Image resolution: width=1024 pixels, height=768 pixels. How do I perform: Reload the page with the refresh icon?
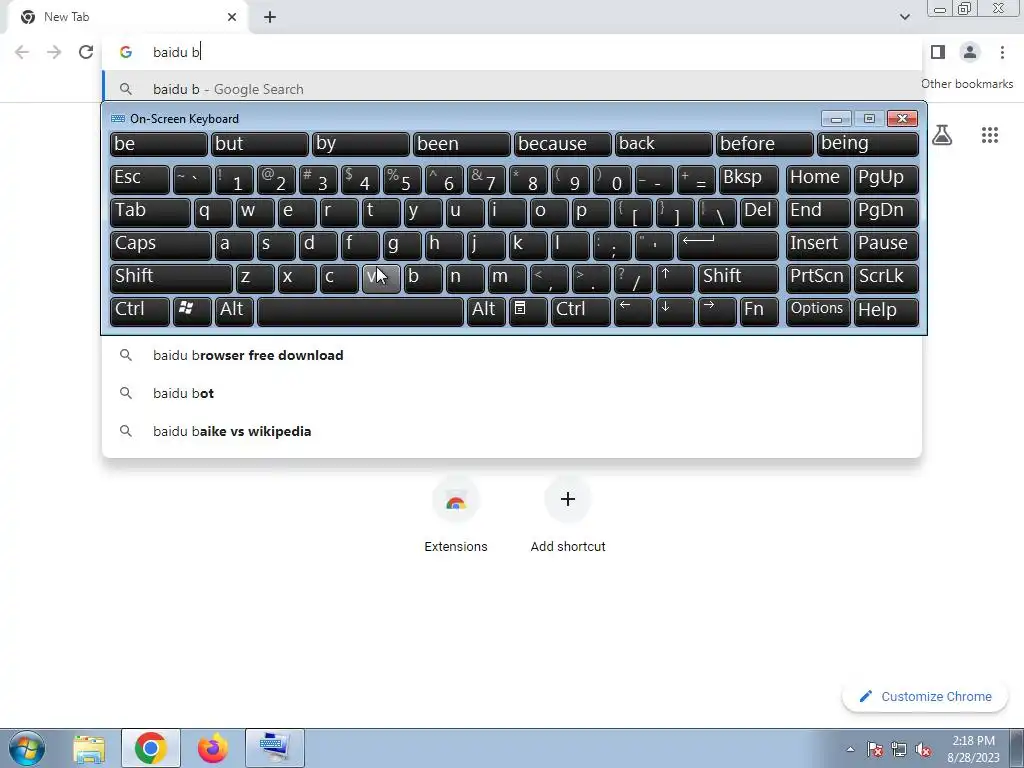coord(86,52)
